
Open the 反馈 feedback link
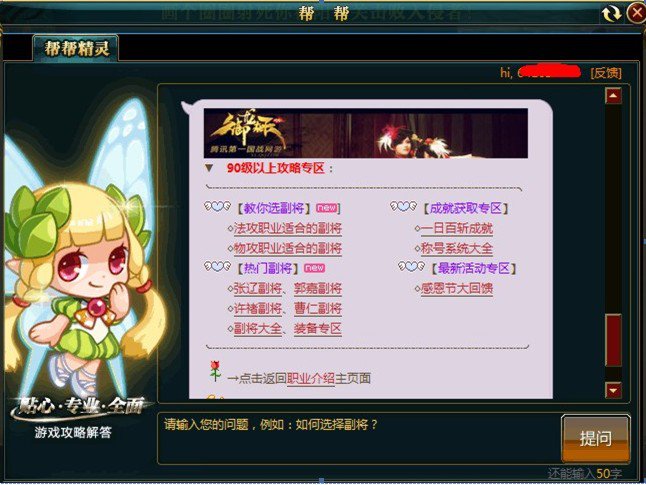coord(606,73)
